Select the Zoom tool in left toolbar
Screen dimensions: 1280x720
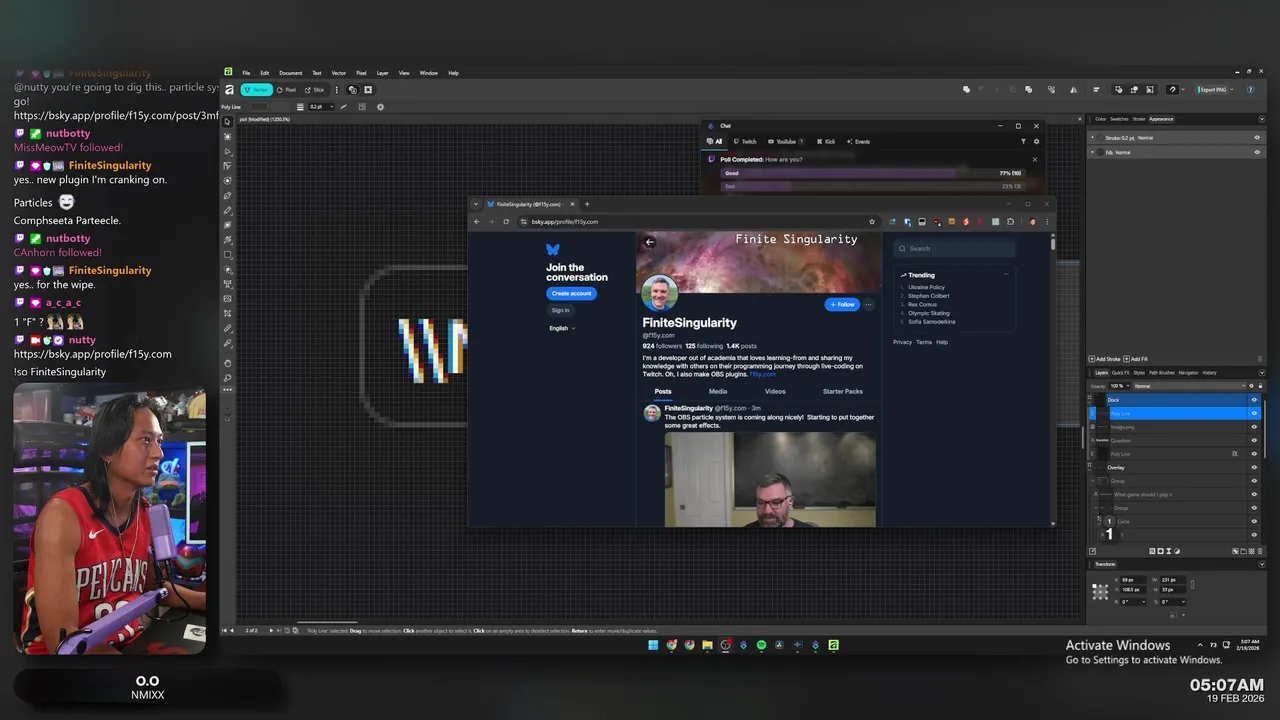pos(227,378)
